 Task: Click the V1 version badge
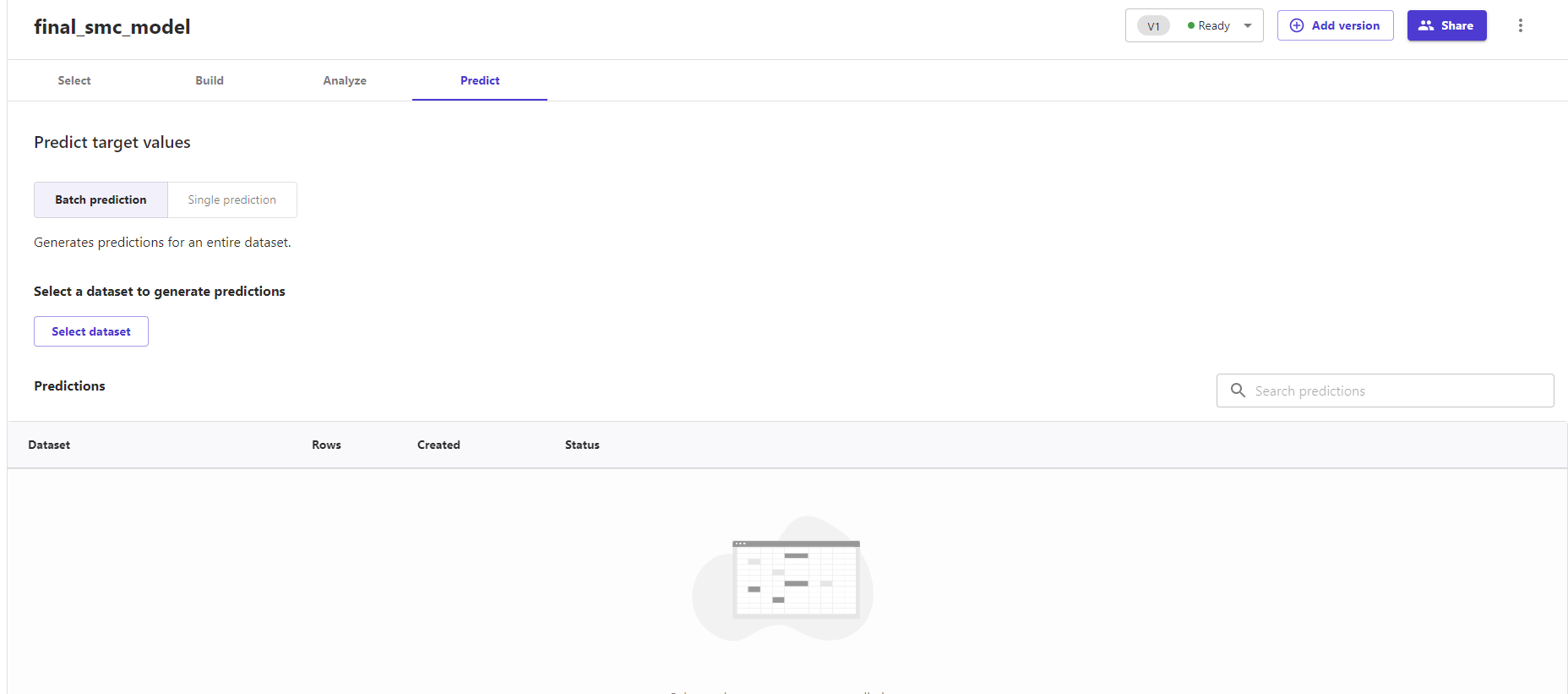tap(1153, 25)
